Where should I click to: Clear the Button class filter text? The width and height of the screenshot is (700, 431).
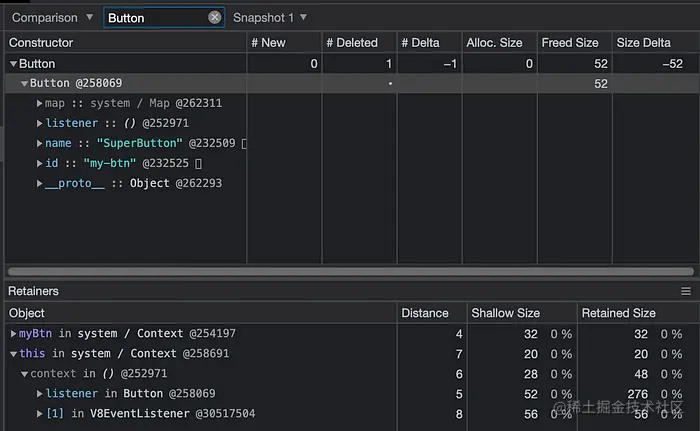(215, 18)
